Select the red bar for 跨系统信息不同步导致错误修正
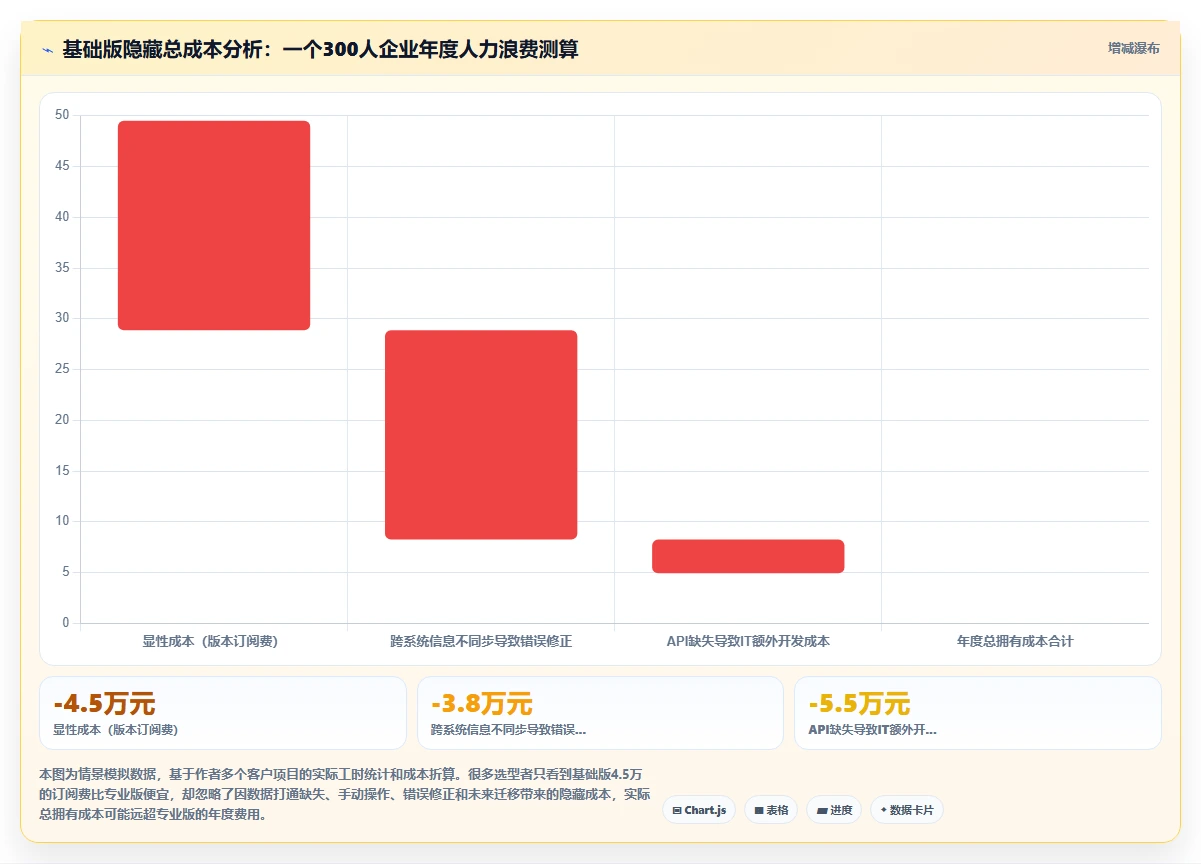This screenshot has width=1201, height=864. click(x=481, y=435)
